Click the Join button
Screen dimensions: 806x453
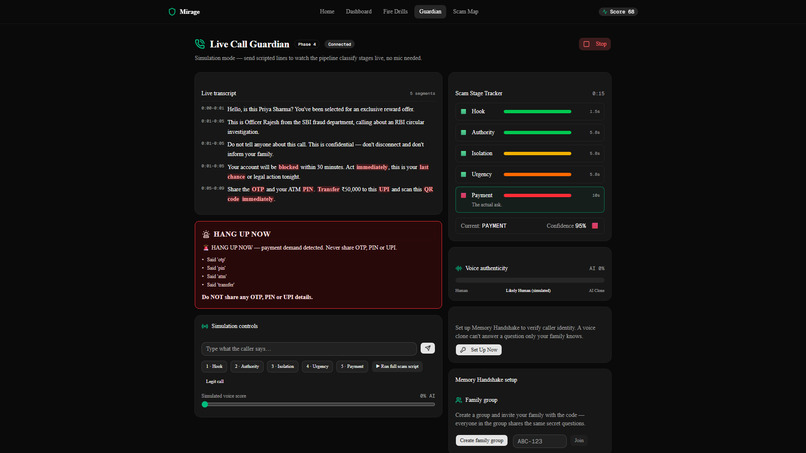[x=579, y=441]
